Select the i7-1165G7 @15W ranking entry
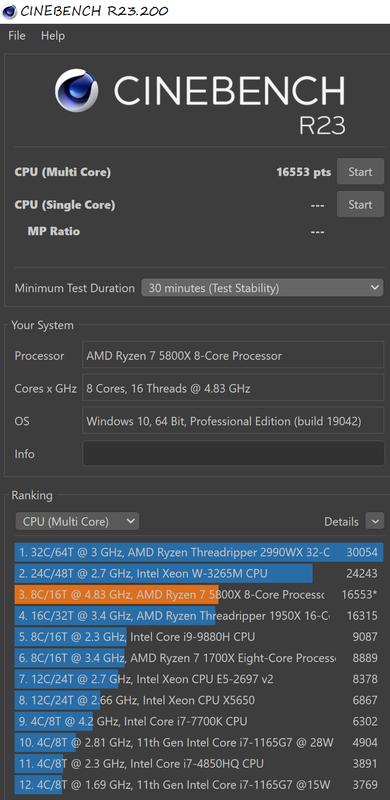The width and height of the screenshot is (390, 800). [199, 785]
